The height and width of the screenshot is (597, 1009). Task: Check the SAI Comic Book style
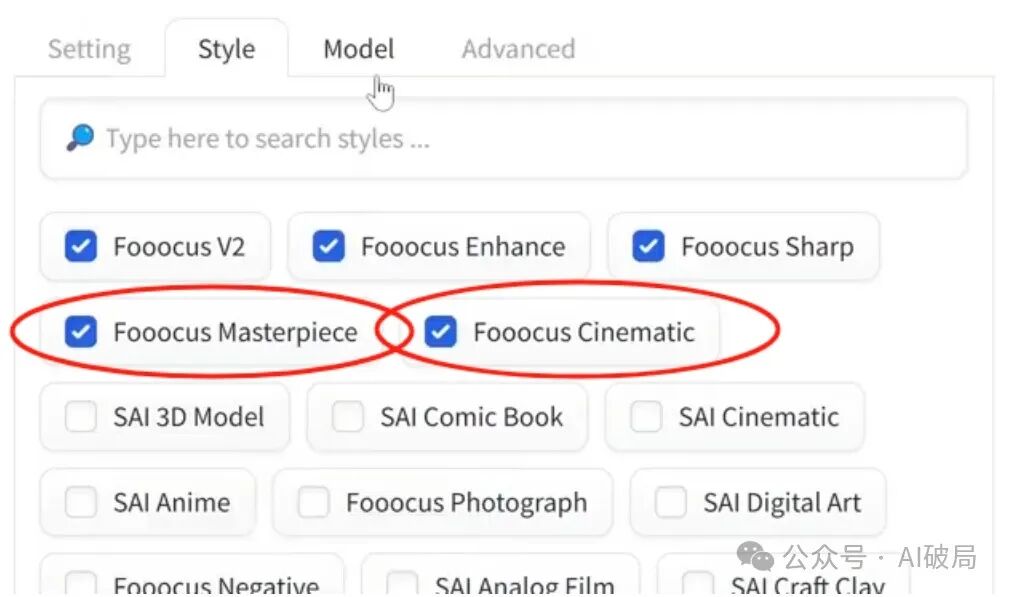click(x=348, y=417)
